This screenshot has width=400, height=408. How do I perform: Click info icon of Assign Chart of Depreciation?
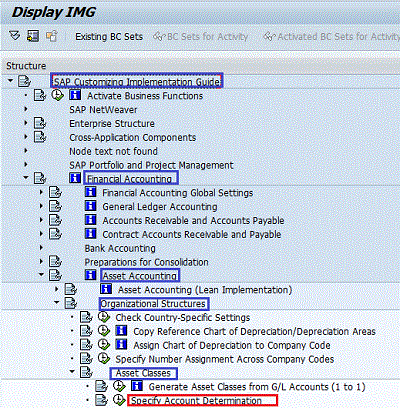pos(121,345)
